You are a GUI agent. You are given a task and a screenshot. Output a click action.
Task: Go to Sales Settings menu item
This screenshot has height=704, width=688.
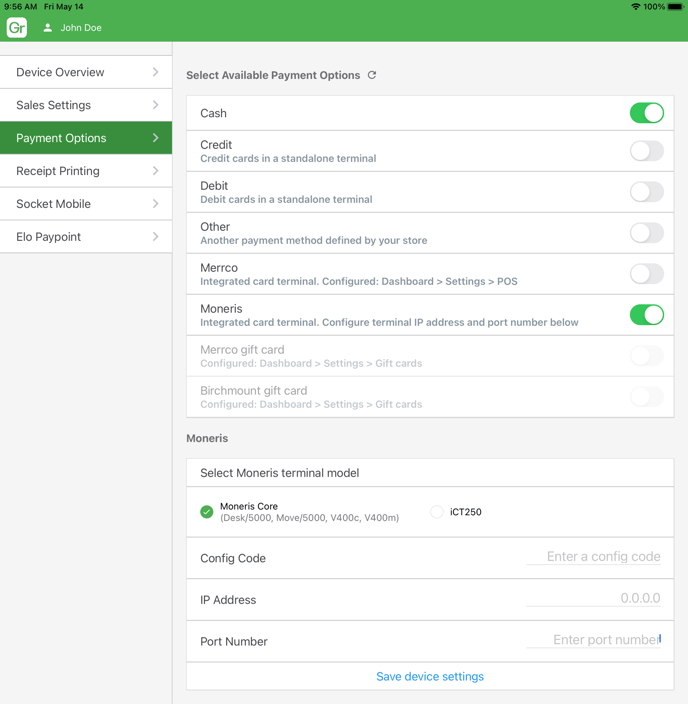click(x=86, y=105)
